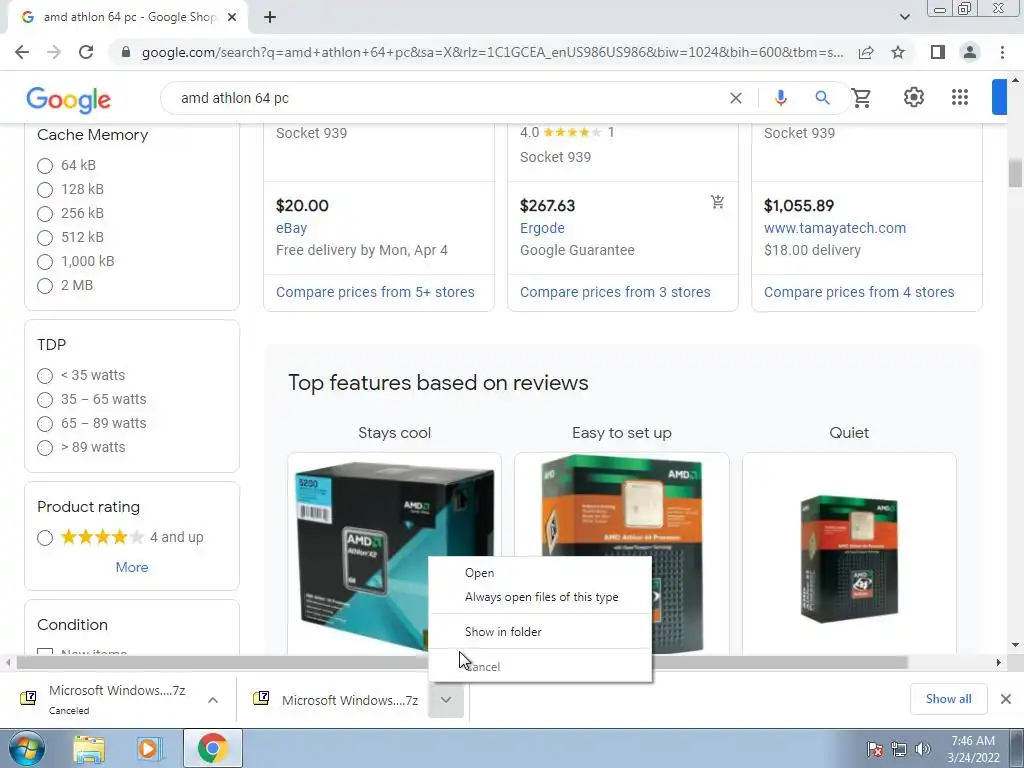Image resolution: width=1024 pixels, height=768 pixels.
Task: Add the $267.63 Ergode item to cart
Action: coord(718,202)
